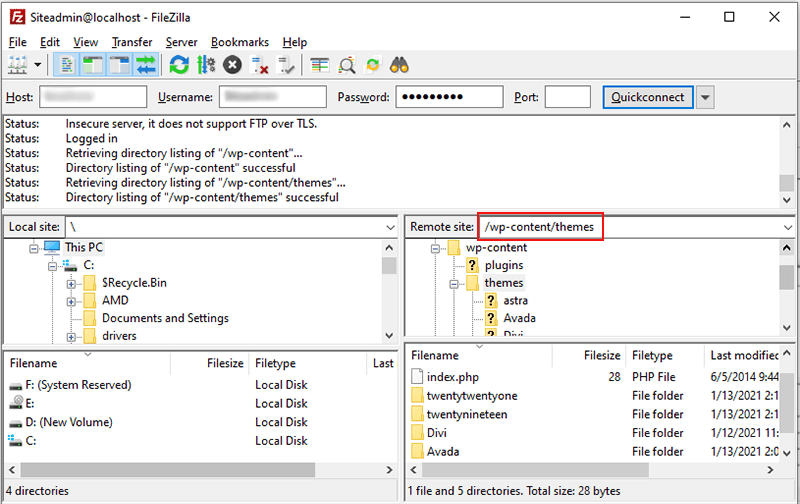Viewport: 800px width, 504px height.
Task: Collapse the remote themes node
Action: [454, 284]
